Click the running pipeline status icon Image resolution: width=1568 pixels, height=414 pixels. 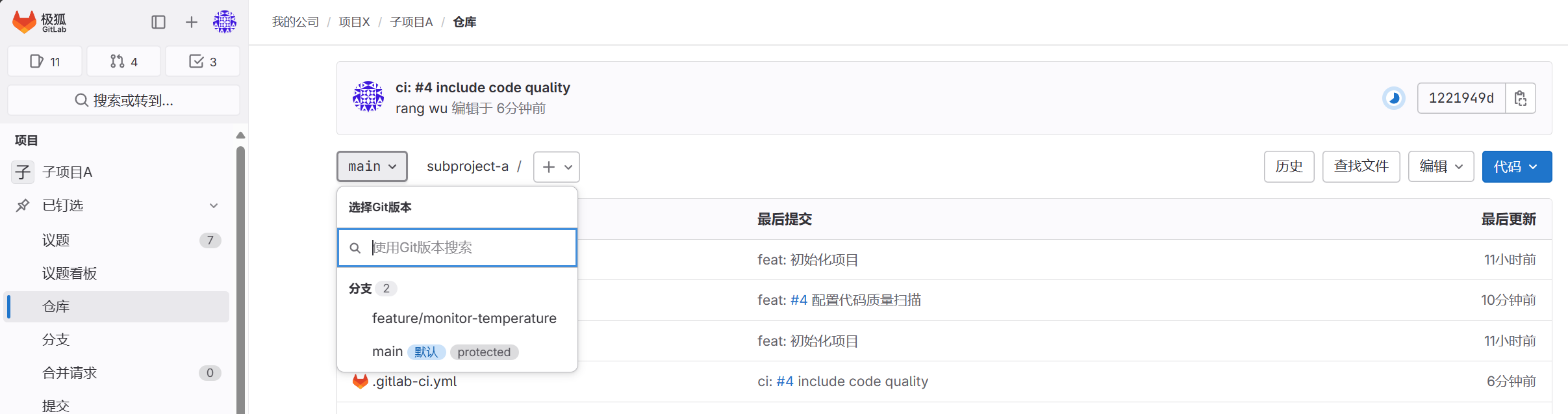(1393, 98)
